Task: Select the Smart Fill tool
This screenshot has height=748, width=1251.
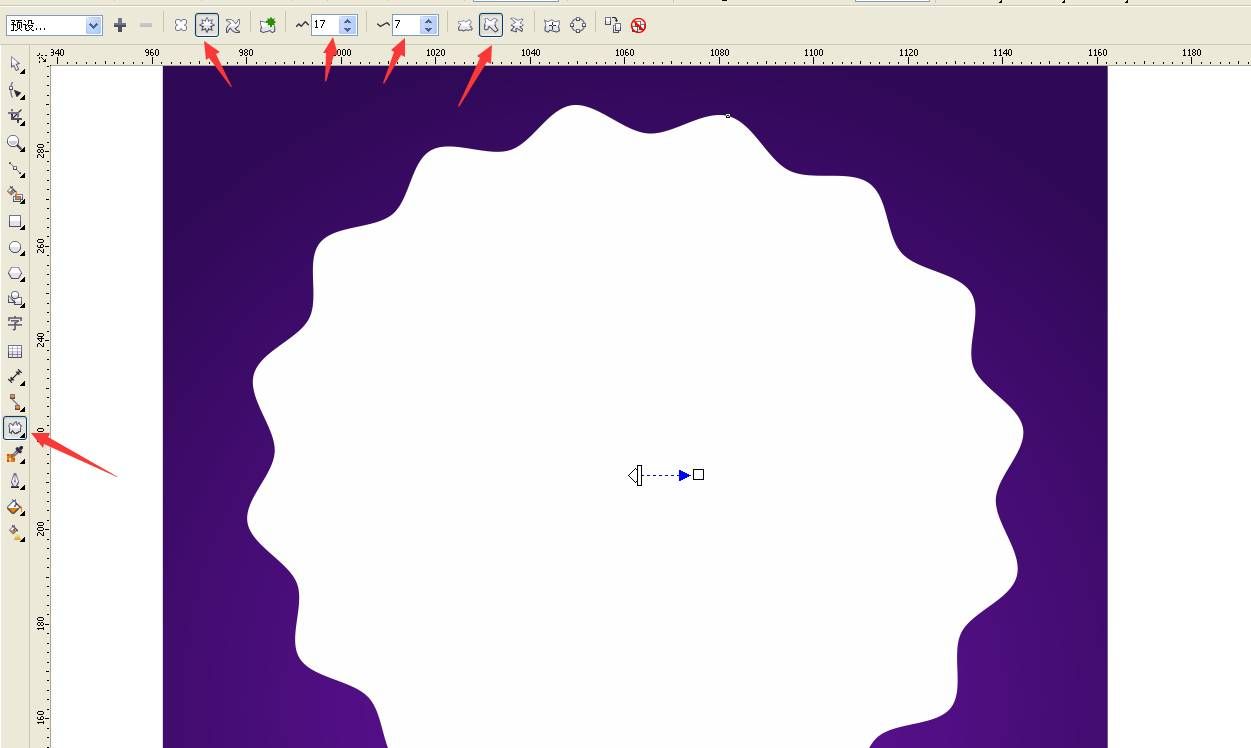Action: click(x=15, y=195)
